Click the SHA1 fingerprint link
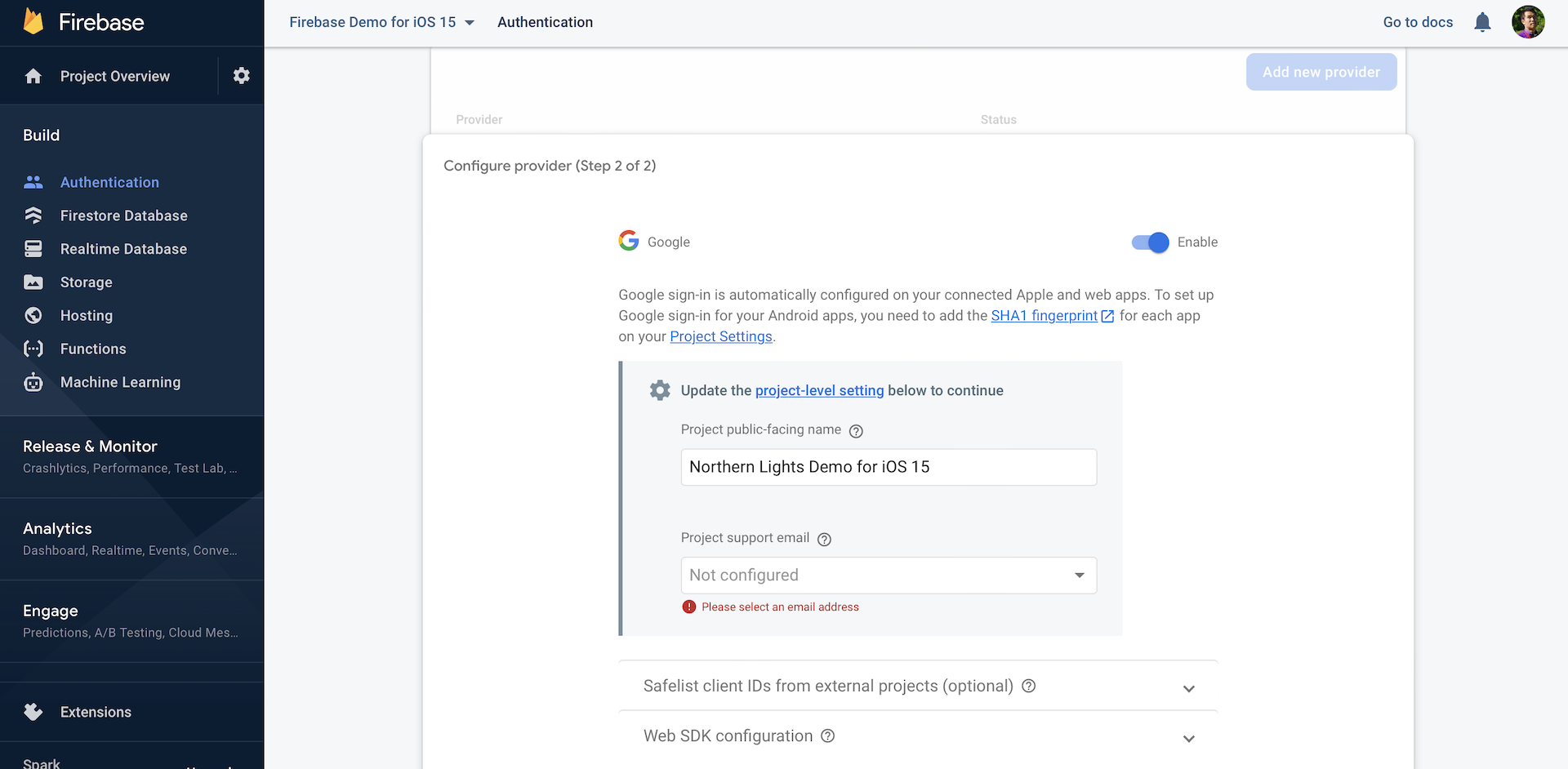The width and height of the screenshot is (1568, 769). pyautogui.click(x=1044, y=316)
